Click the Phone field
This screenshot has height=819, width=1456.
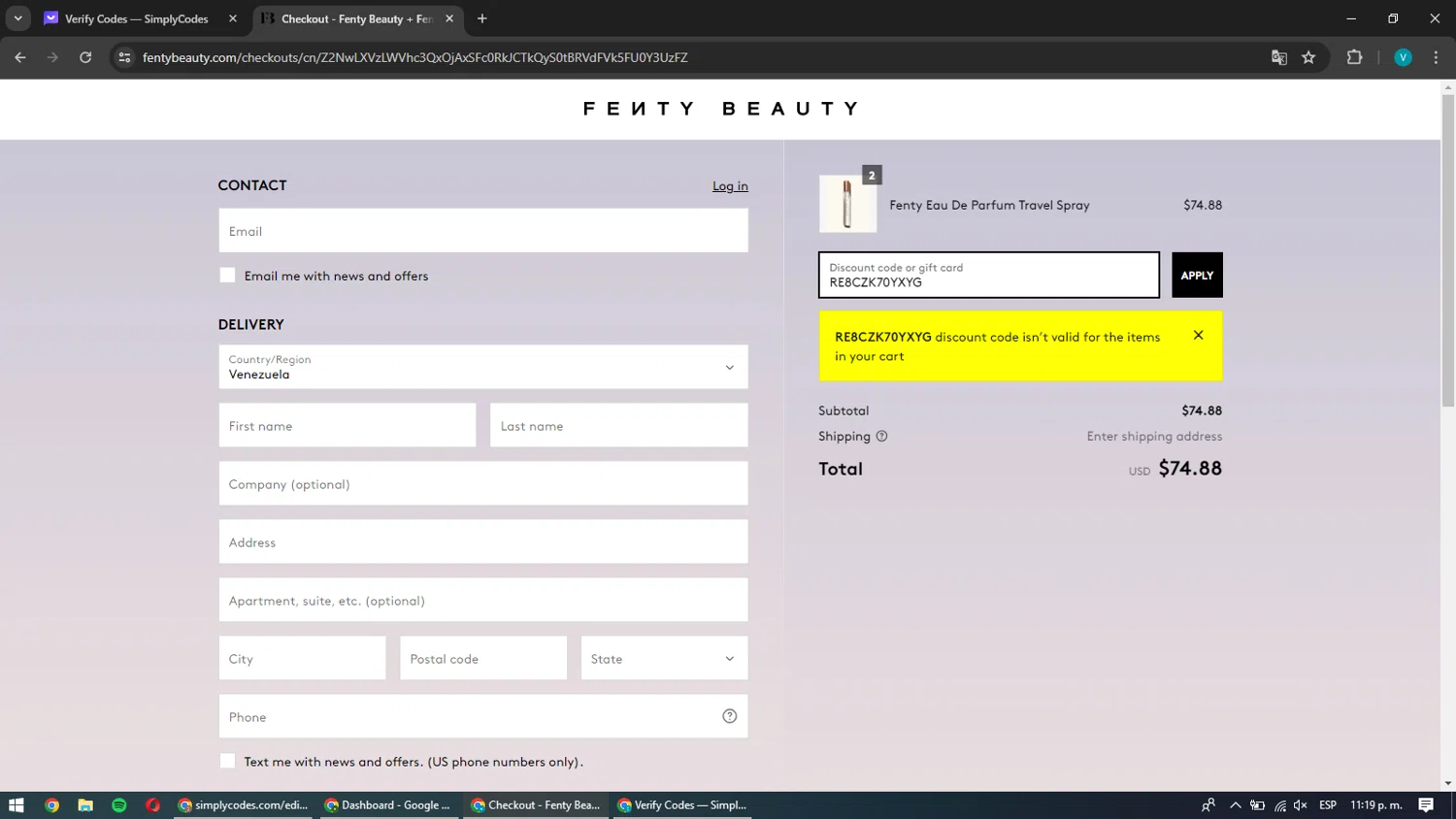point(483,716)
